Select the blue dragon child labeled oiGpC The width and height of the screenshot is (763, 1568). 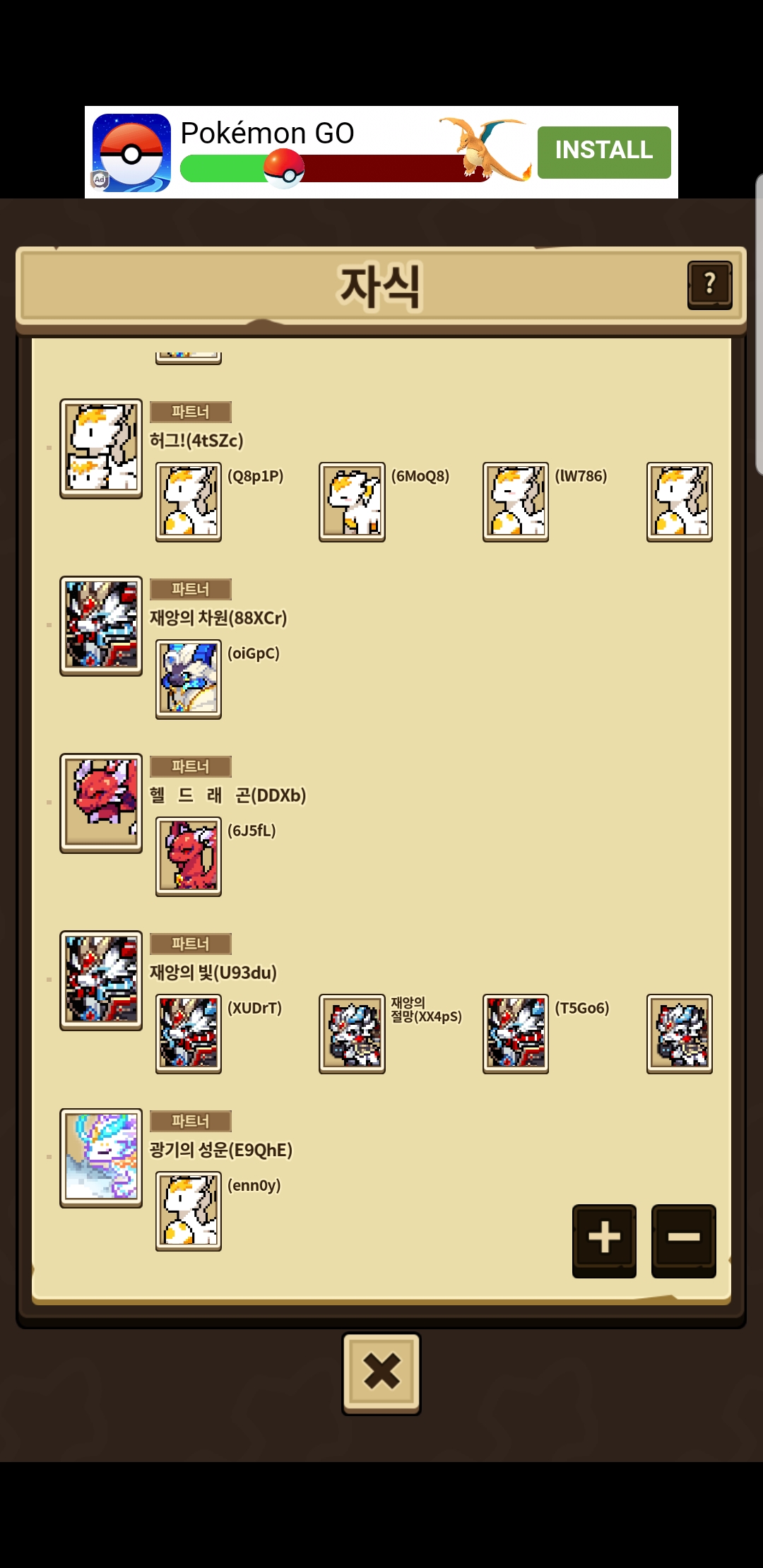pos(189,679)
